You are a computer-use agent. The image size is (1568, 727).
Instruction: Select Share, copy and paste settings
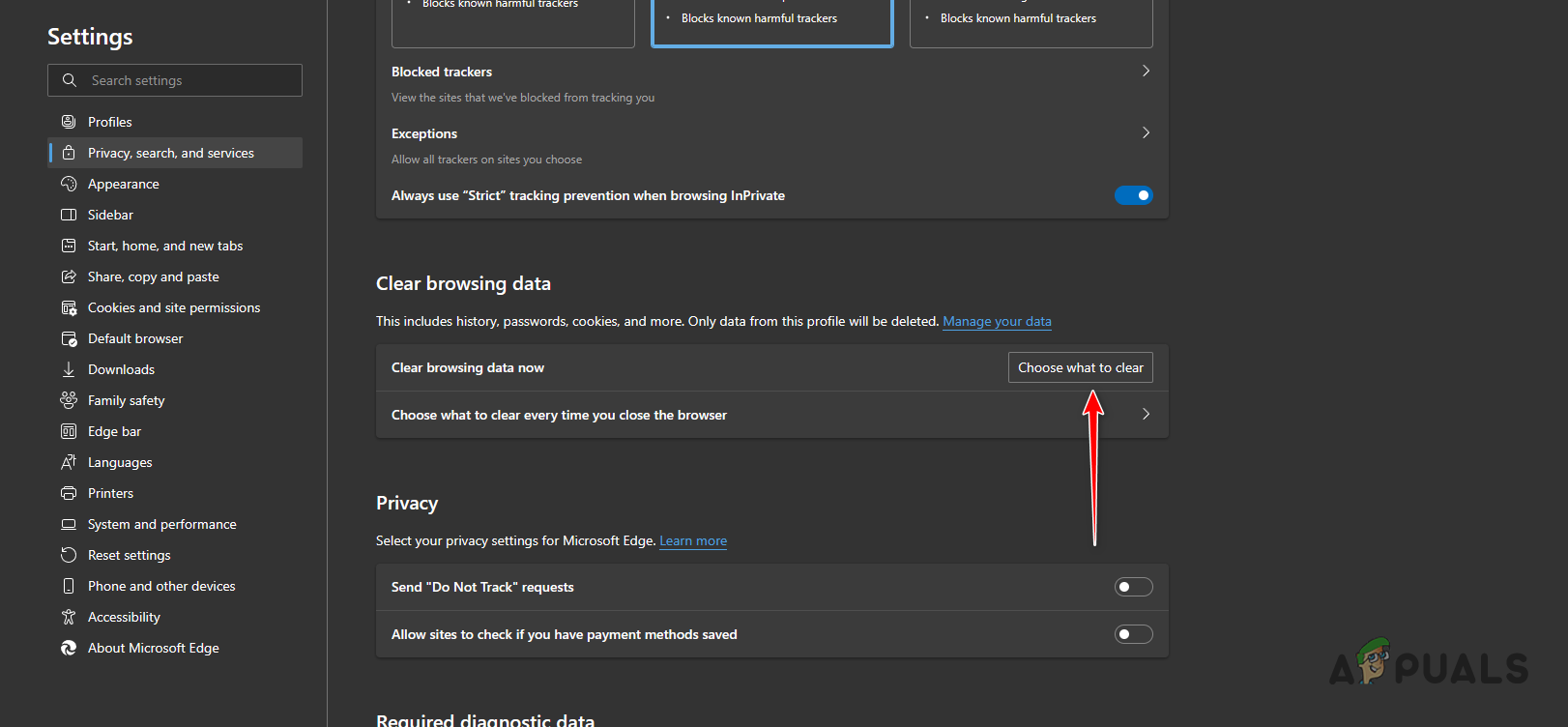[x=175, y=276]
